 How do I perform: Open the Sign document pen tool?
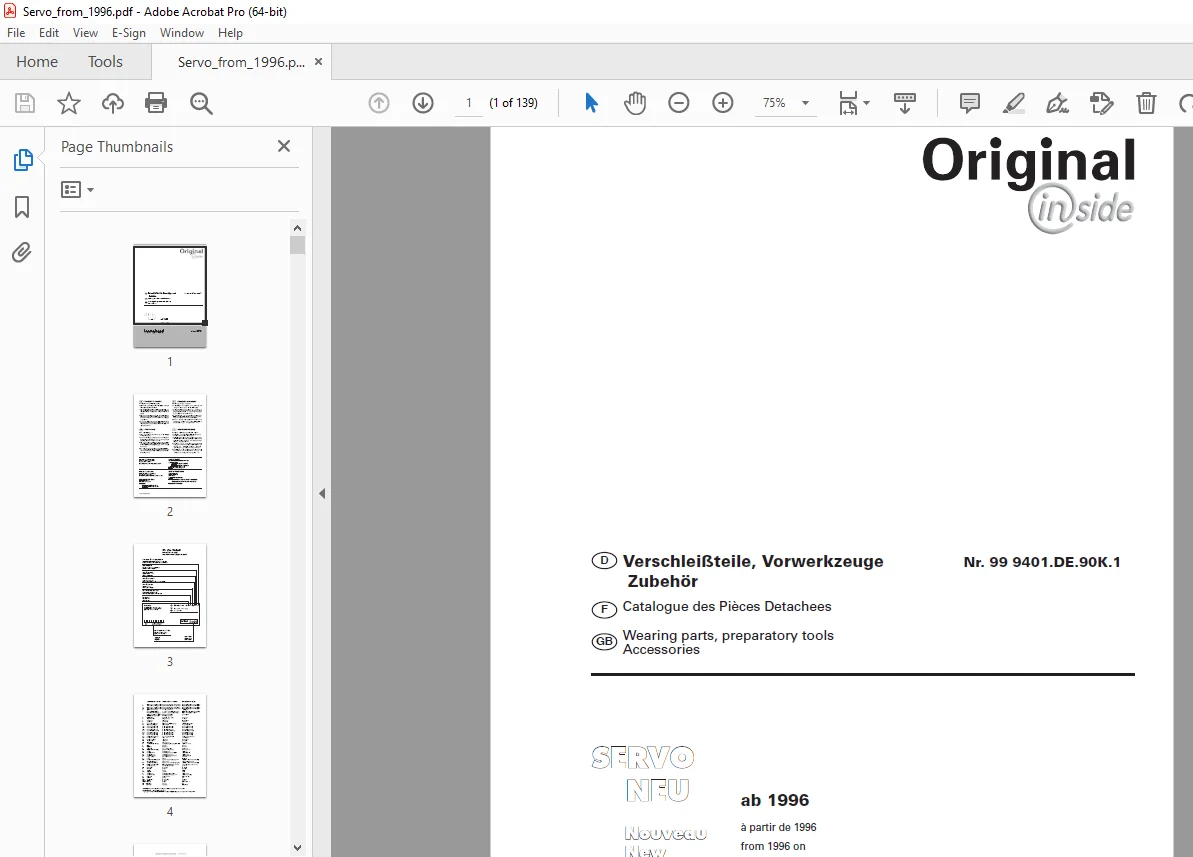click(1058, 103)
